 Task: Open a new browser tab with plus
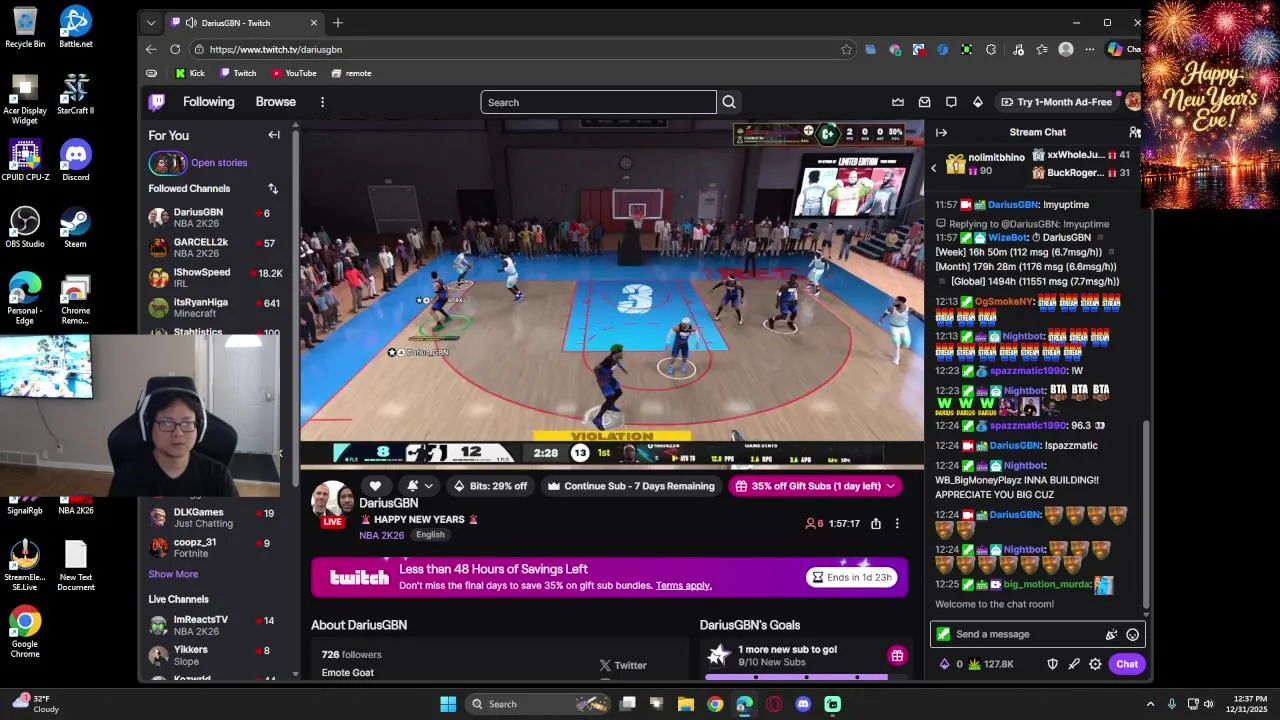[338, 22]
